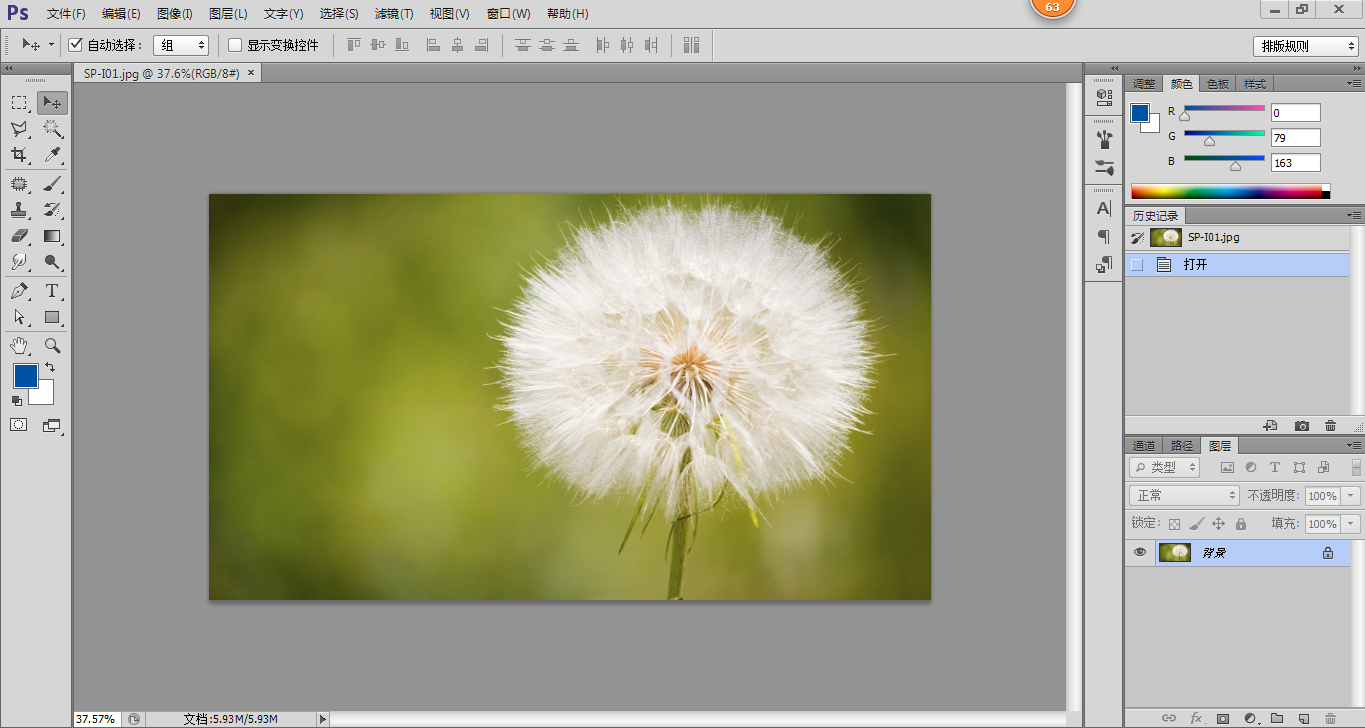This screenshot has height=728, width=1365.
Task: Reset default foreground and background colors
Action: [x=17, y=400]
